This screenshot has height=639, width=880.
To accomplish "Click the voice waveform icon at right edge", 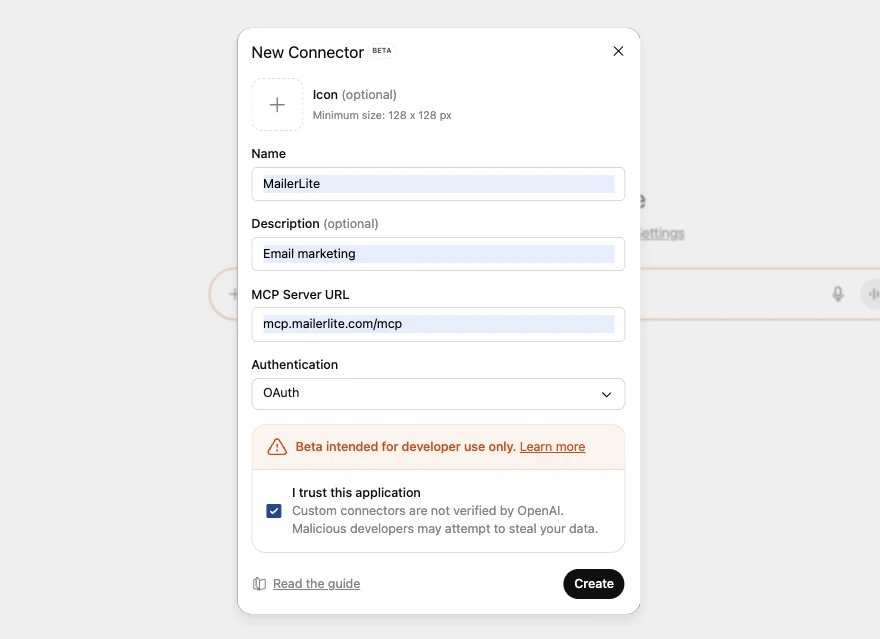I will [x=872, y=294].
